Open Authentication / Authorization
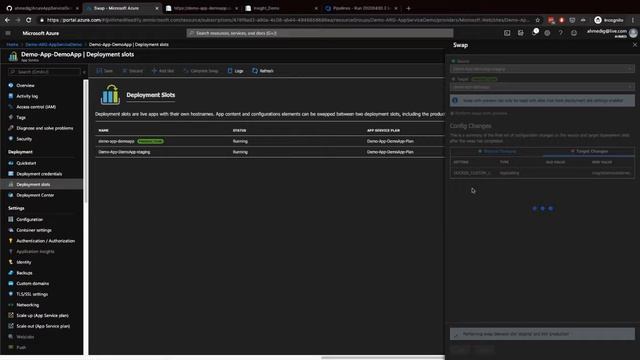Viewport: 640px width, 360px height. (45, 241)
